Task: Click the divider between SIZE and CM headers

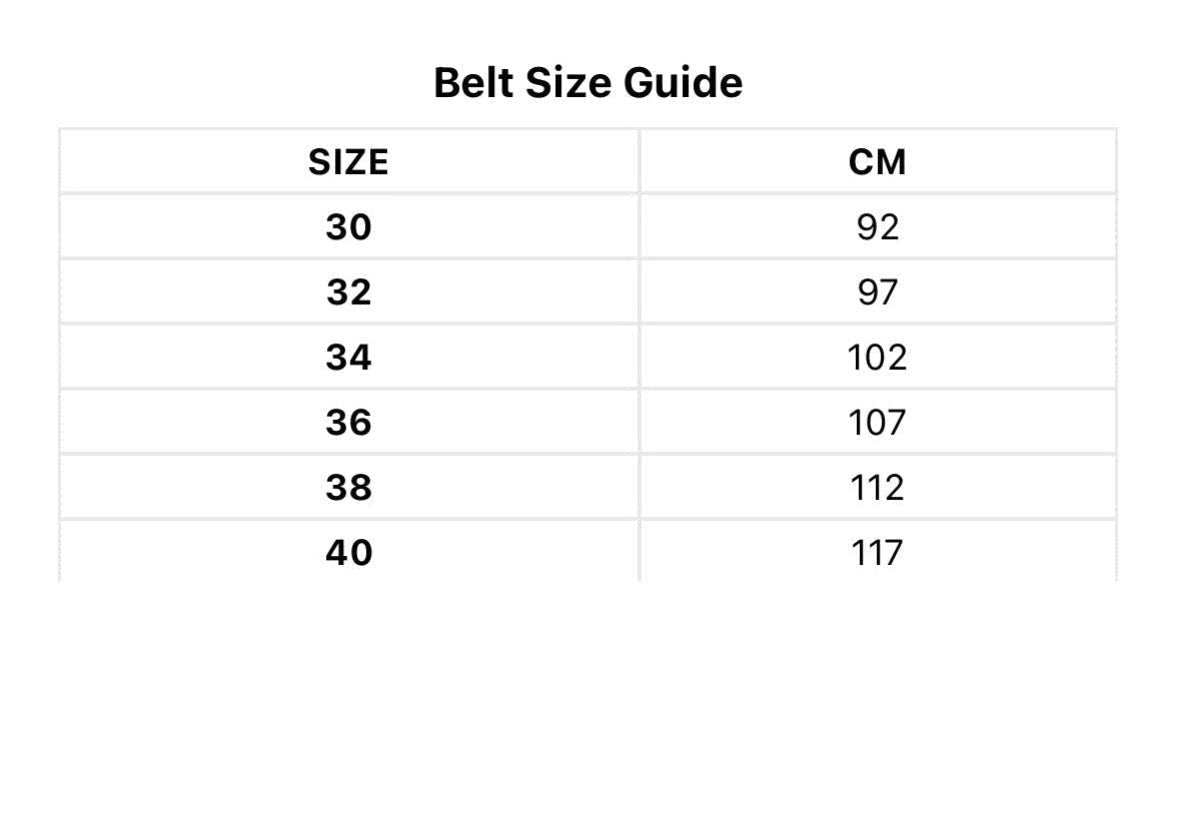Action: click(x=639, y=162)
